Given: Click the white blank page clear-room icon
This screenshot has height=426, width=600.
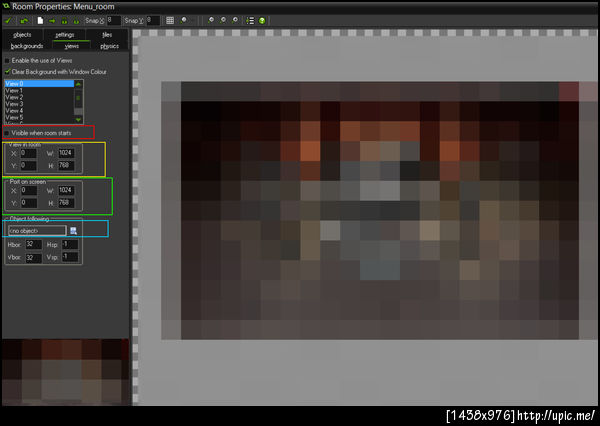Looking at the screenshot, I should 40,21.
